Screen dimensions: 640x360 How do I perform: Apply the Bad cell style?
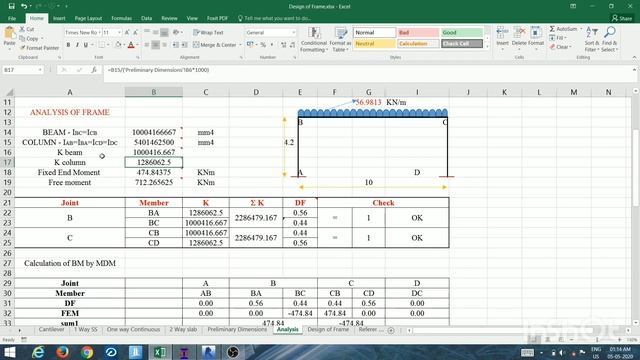pyautogui.click(x=418, y=32)
